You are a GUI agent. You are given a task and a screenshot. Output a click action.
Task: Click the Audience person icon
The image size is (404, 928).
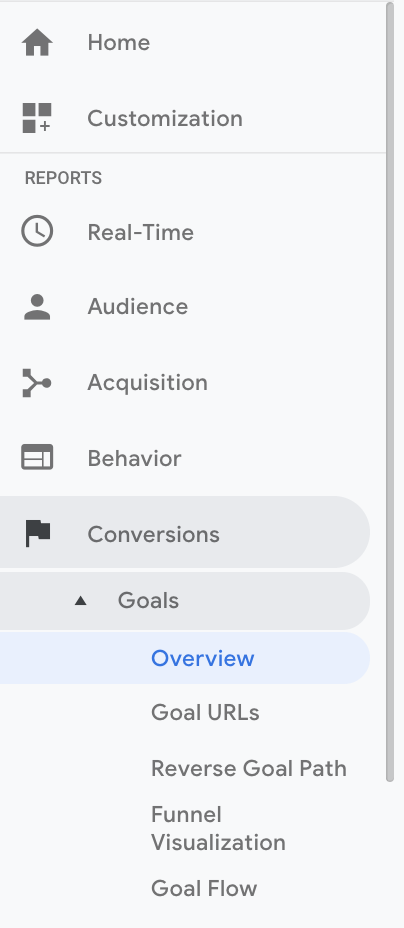(x=37, y=307)
